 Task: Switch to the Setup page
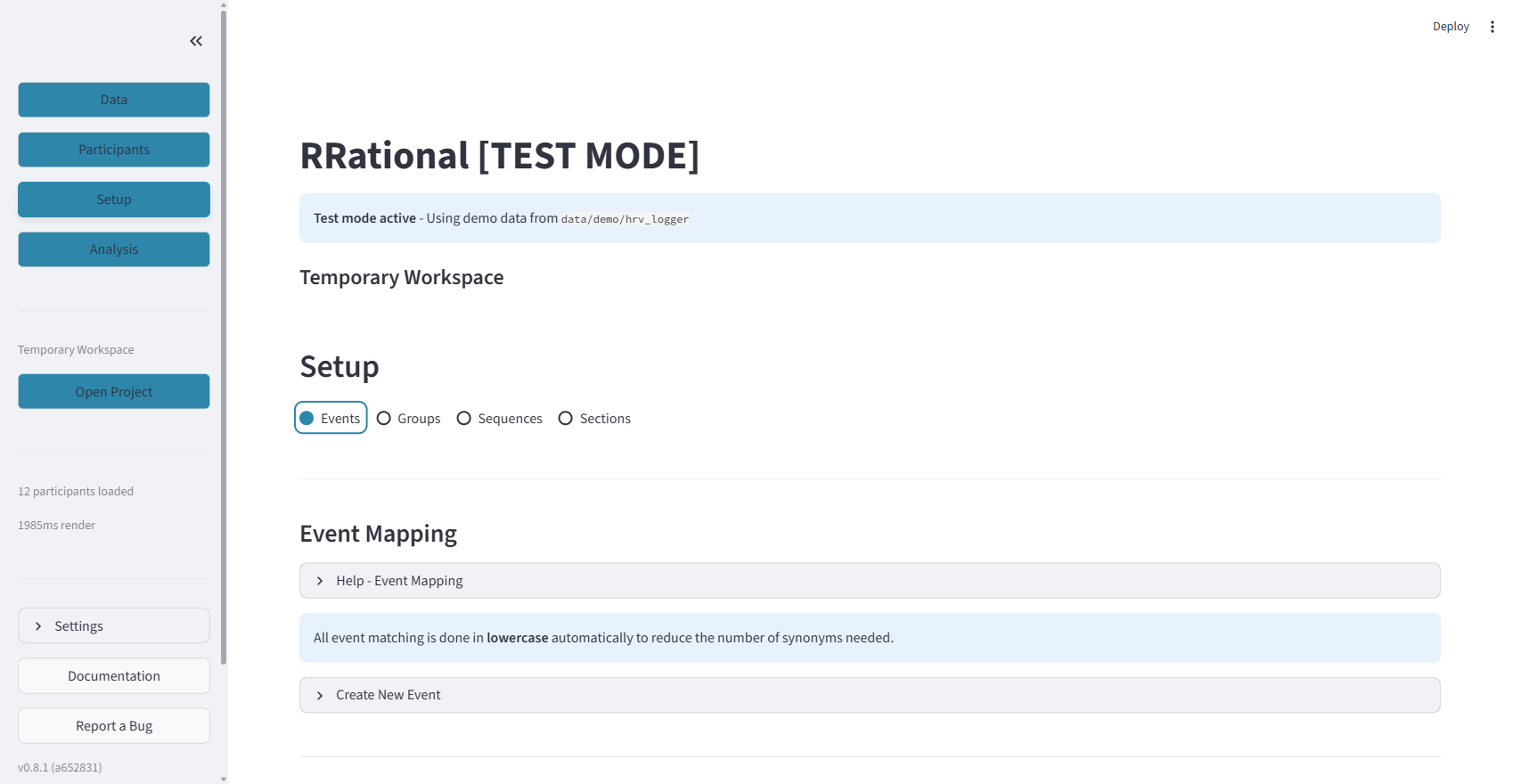tap(114, 200)
